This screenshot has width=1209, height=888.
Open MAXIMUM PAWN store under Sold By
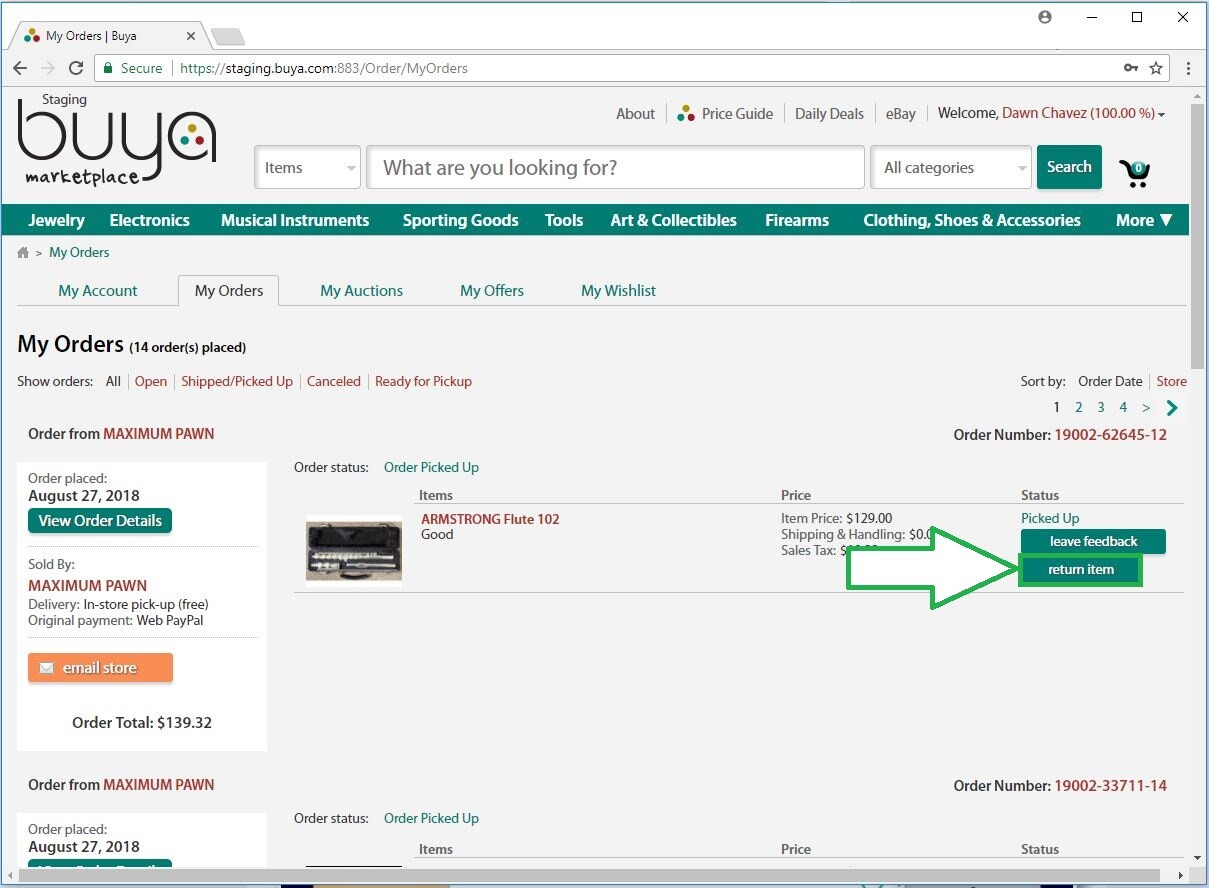[87, 586]
